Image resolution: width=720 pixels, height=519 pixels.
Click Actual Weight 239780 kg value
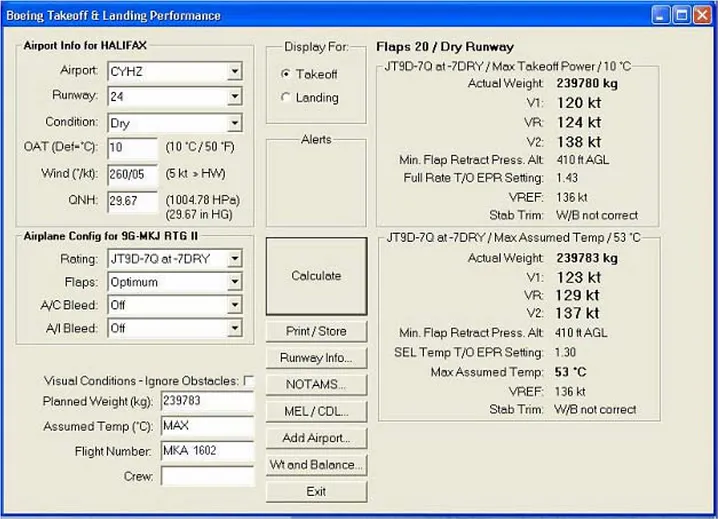587,83
